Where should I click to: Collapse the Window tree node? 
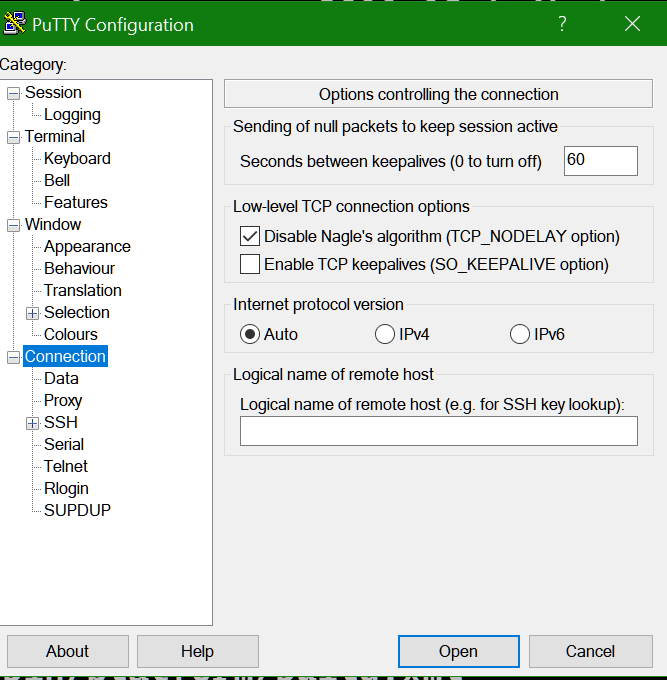[13, 226]
